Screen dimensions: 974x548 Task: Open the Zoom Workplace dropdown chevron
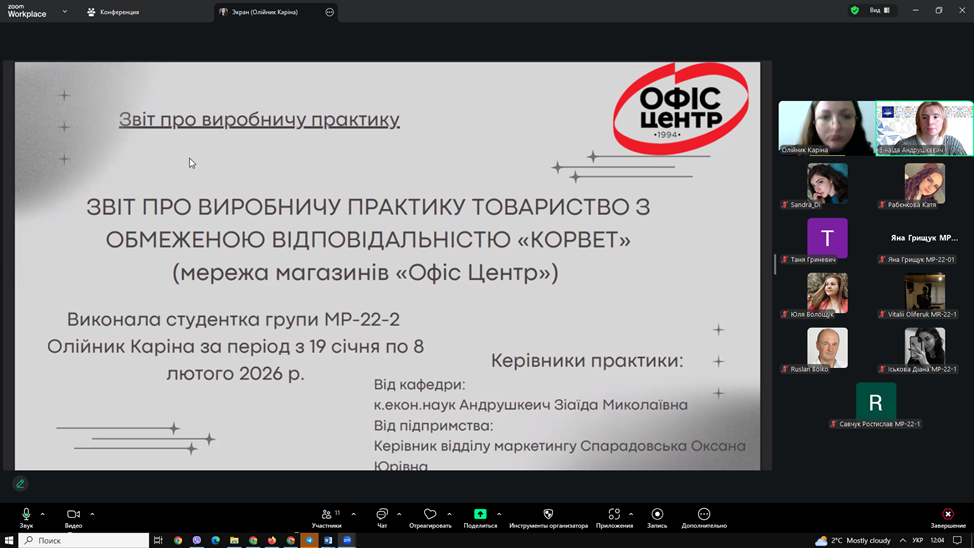[65, 12]
